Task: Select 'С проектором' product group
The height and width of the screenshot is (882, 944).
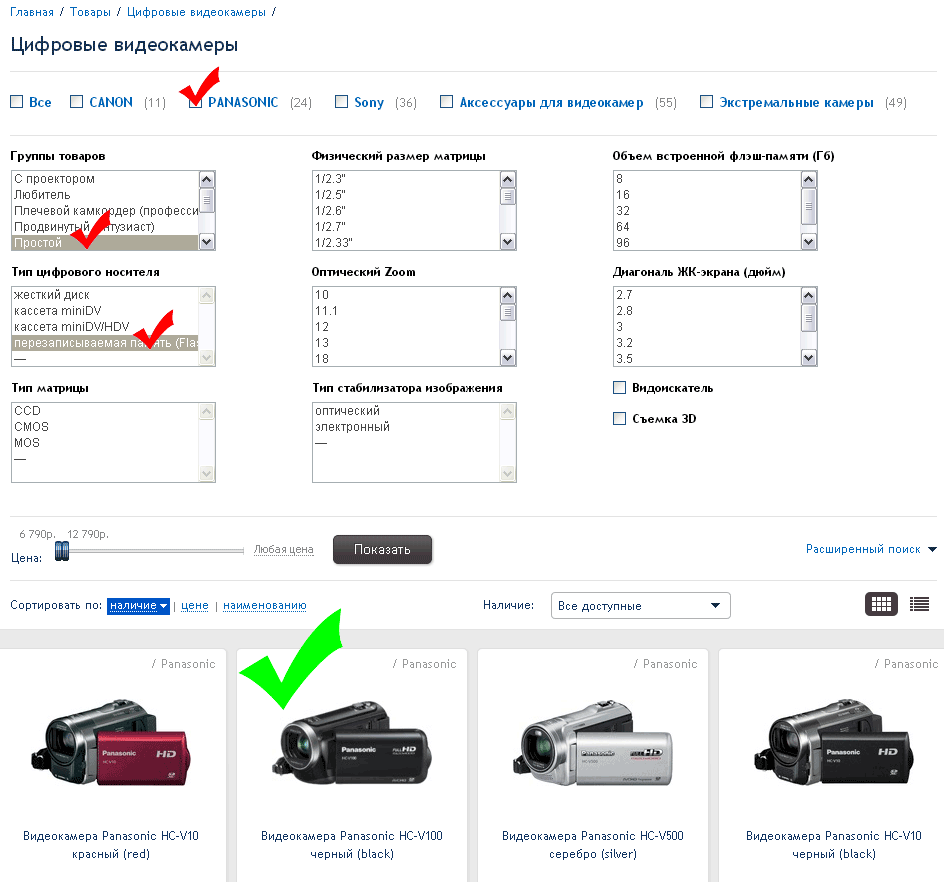Action: (105, 179)
